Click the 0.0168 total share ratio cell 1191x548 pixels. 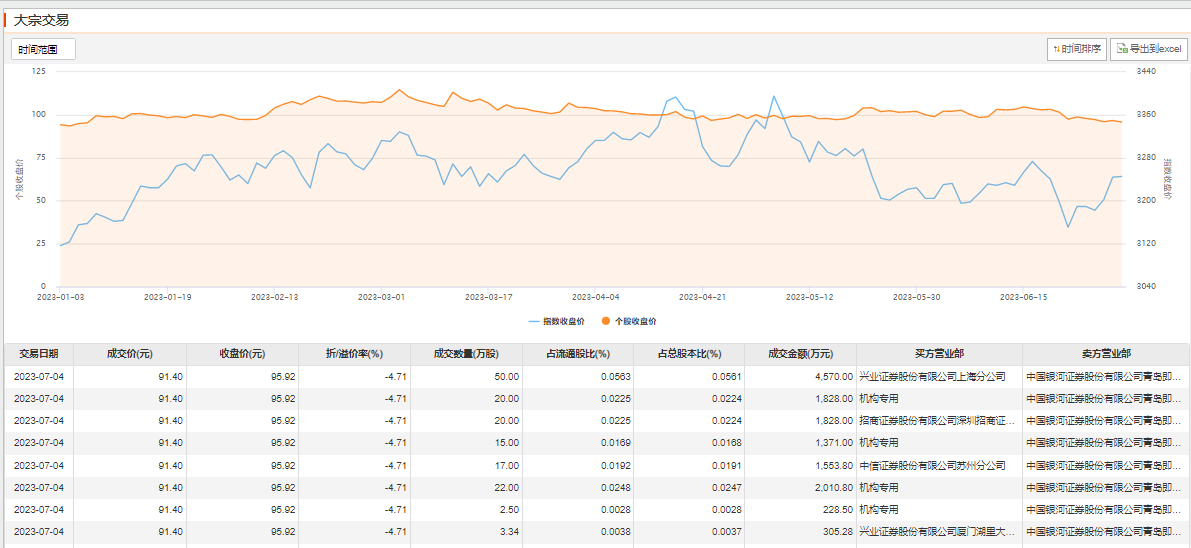click(690, 443)
